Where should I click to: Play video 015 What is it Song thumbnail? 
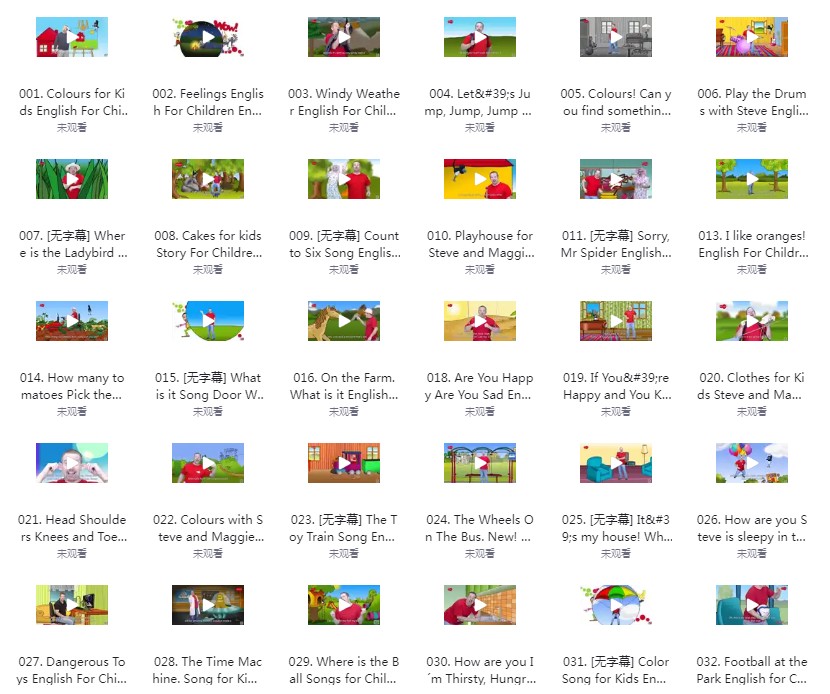tap(208, 321)
